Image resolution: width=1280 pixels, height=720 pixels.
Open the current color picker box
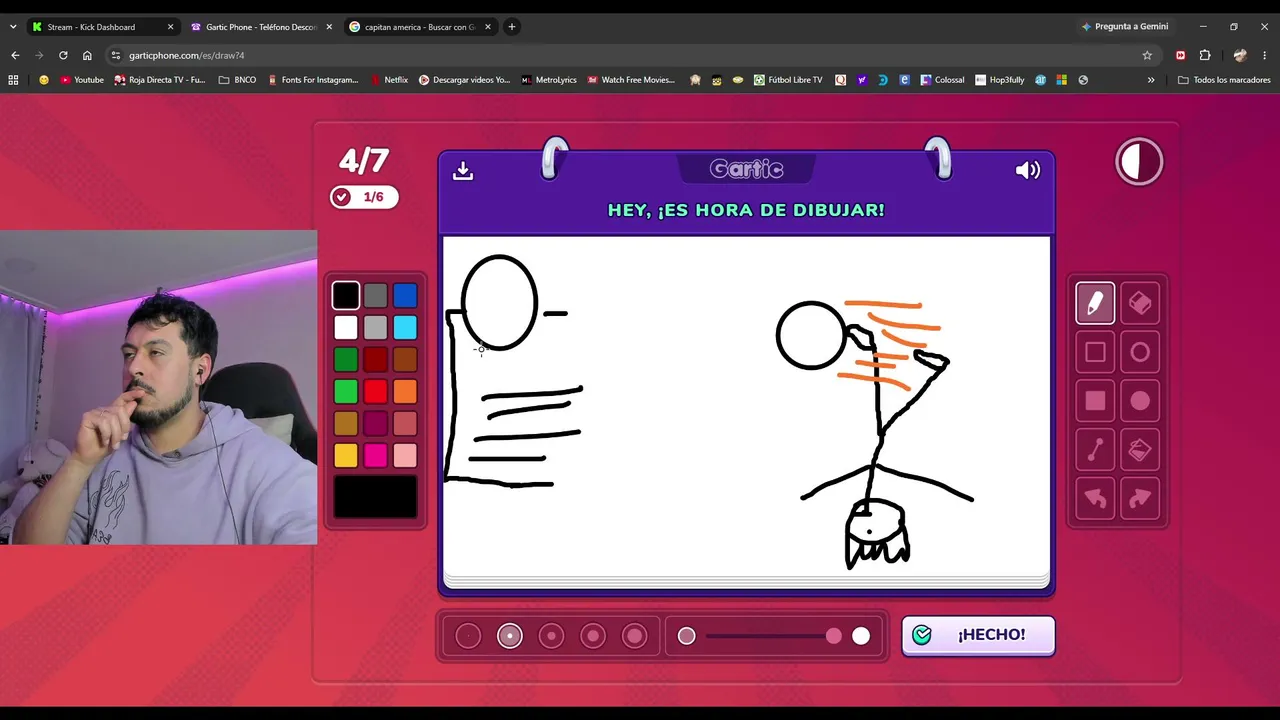tap(375, 497)
